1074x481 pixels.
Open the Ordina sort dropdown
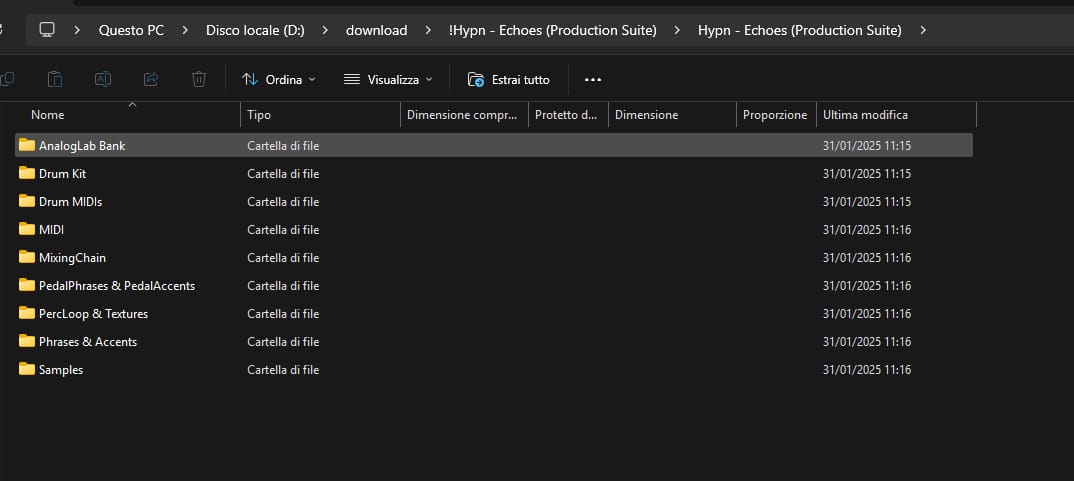[x=279, y=79]
